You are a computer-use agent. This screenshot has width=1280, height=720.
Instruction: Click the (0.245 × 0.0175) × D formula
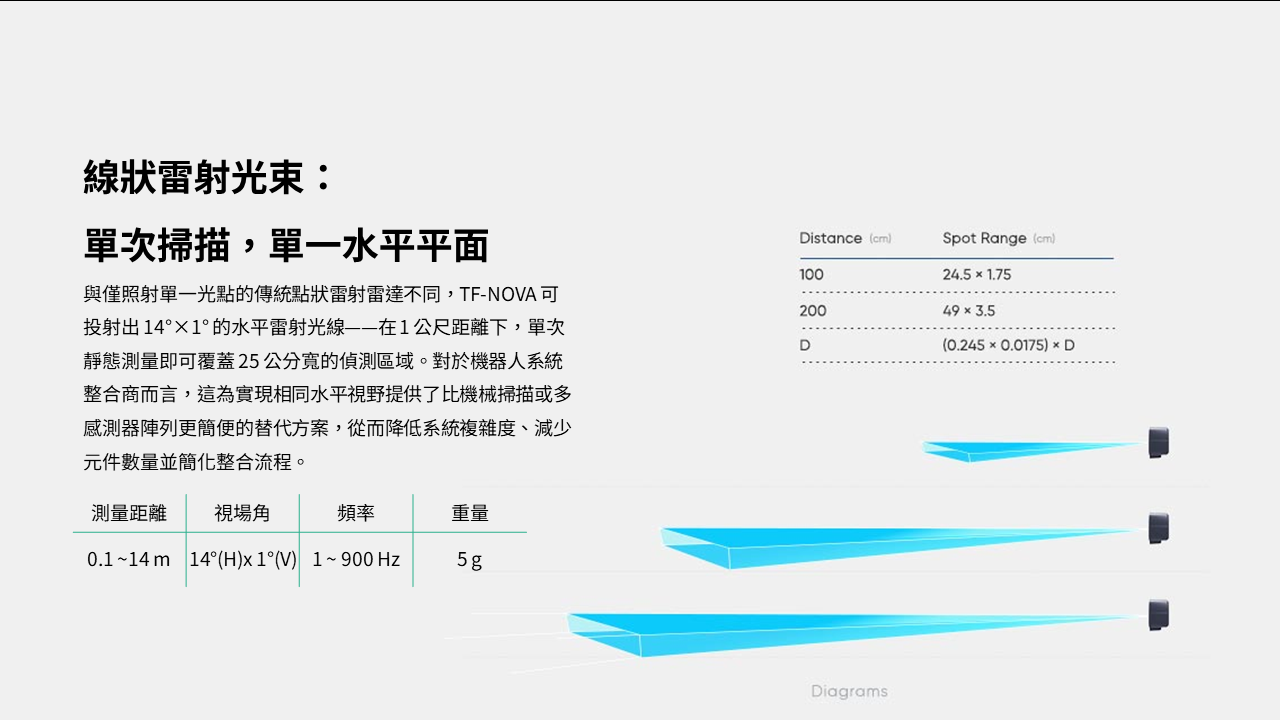click(1008, 345)
